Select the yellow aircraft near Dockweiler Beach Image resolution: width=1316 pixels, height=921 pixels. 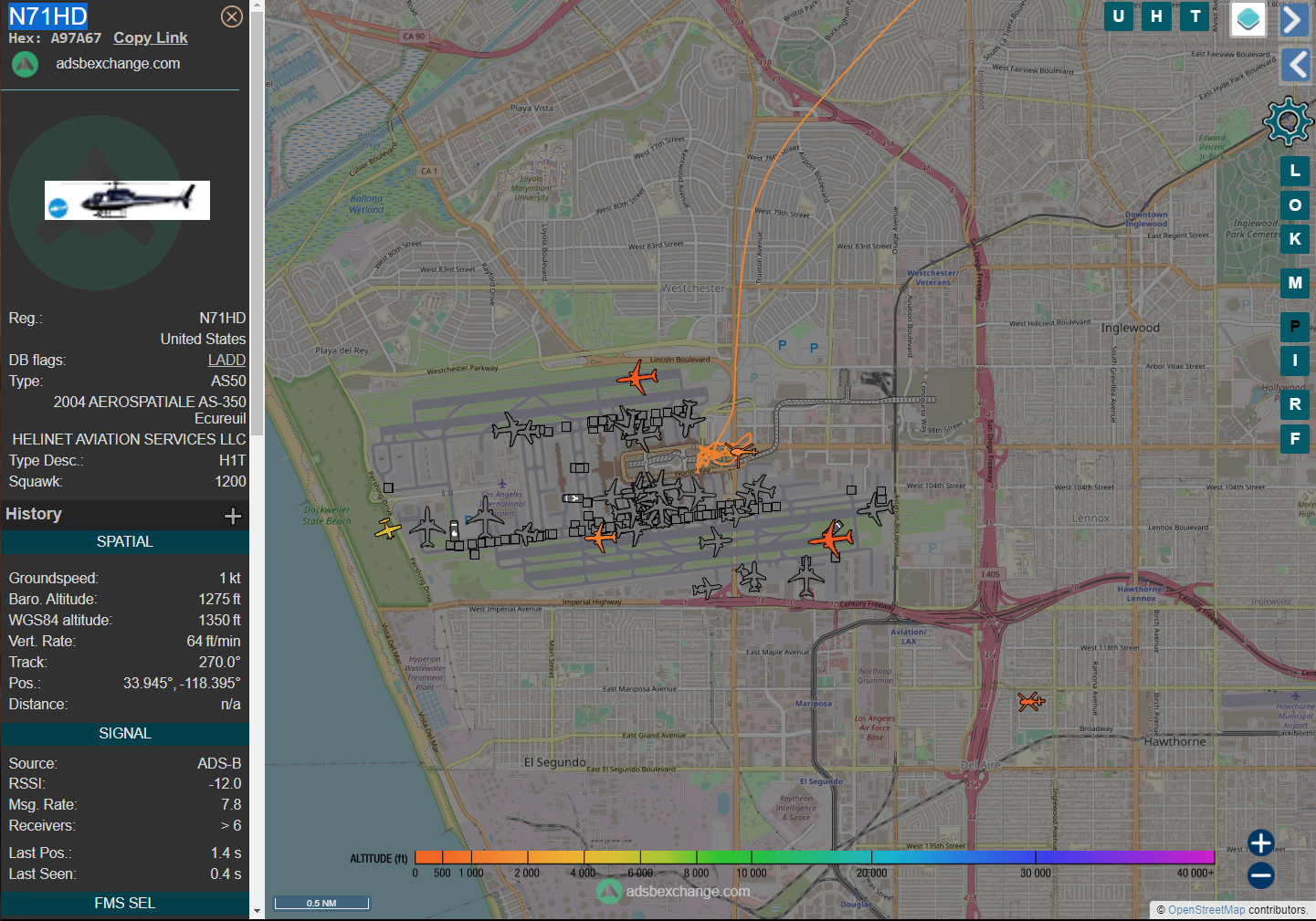388,529
